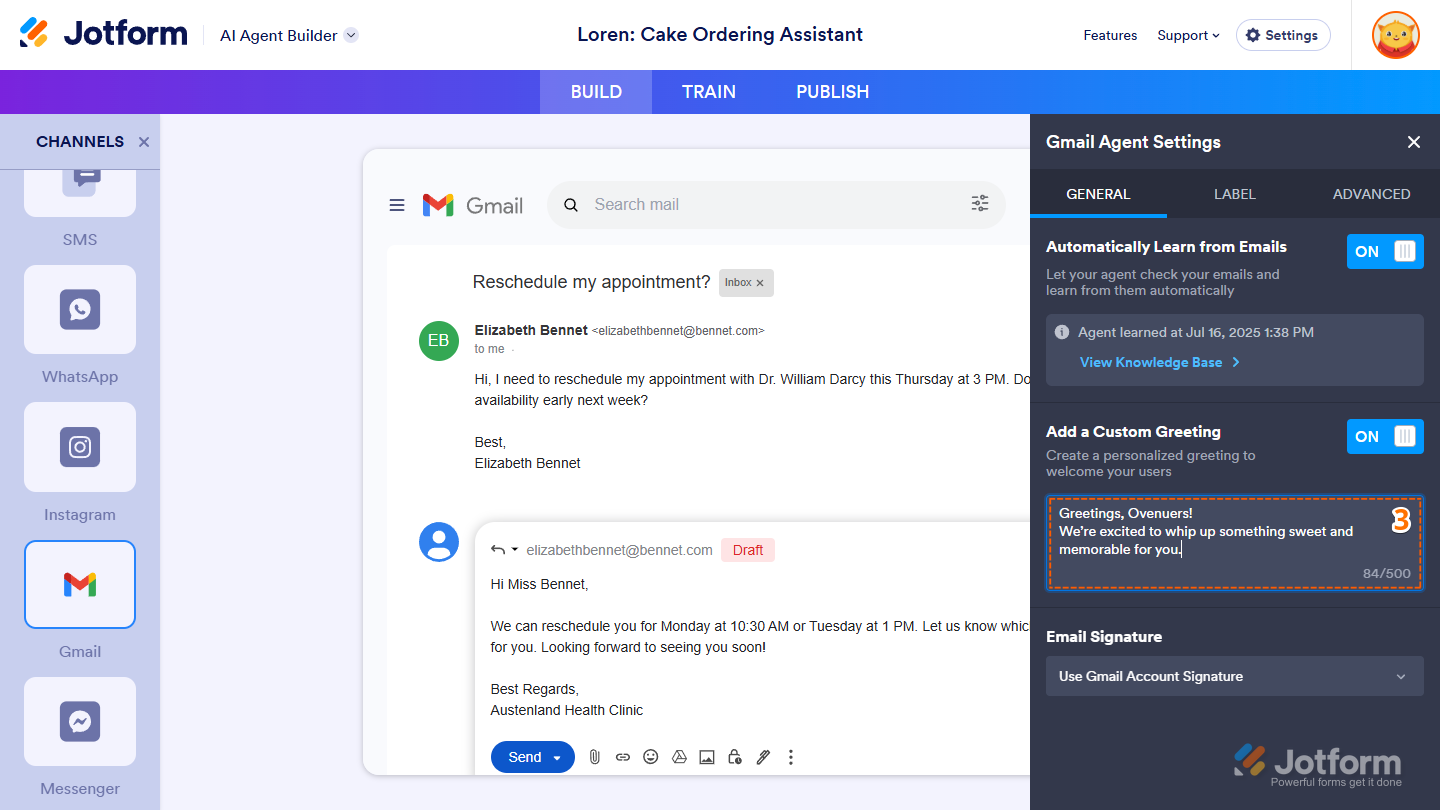Click the insert link icon
The image size is (1440, 810).
[x=623, y=757]
